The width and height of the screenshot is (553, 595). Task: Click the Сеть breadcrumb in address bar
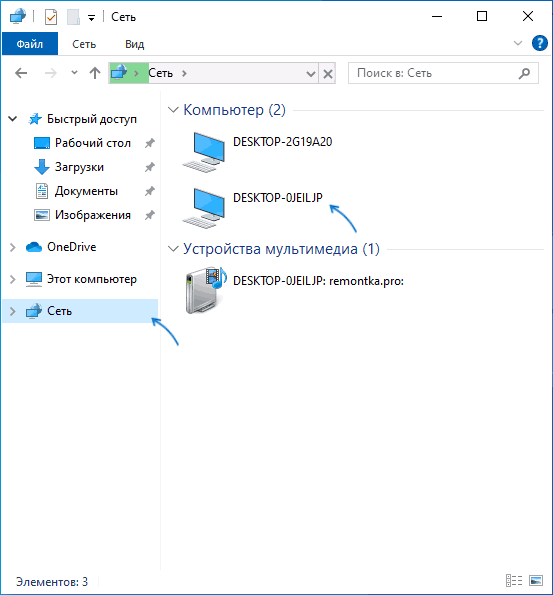click(x=161, y=73)
